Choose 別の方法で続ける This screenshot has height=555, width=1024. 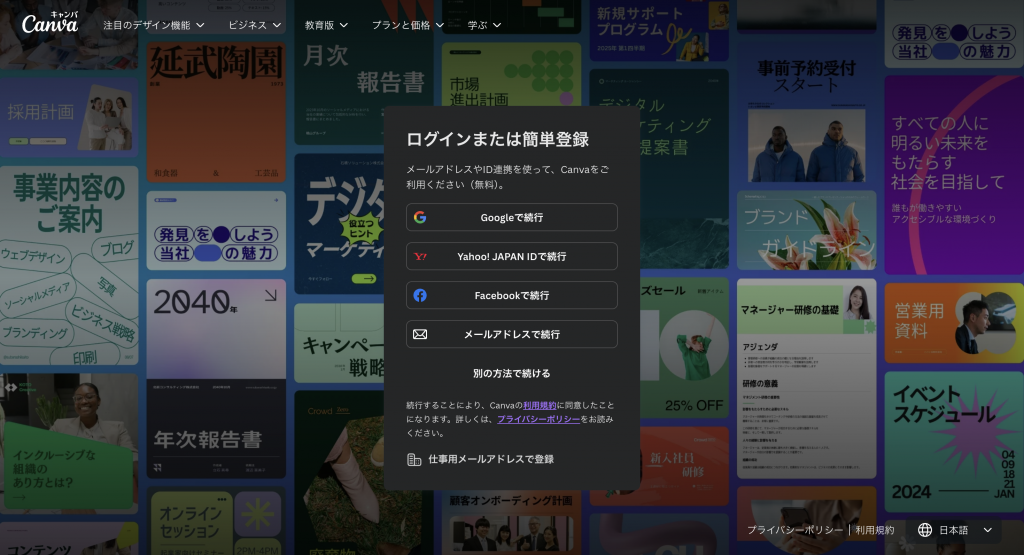tap(511, 373)
